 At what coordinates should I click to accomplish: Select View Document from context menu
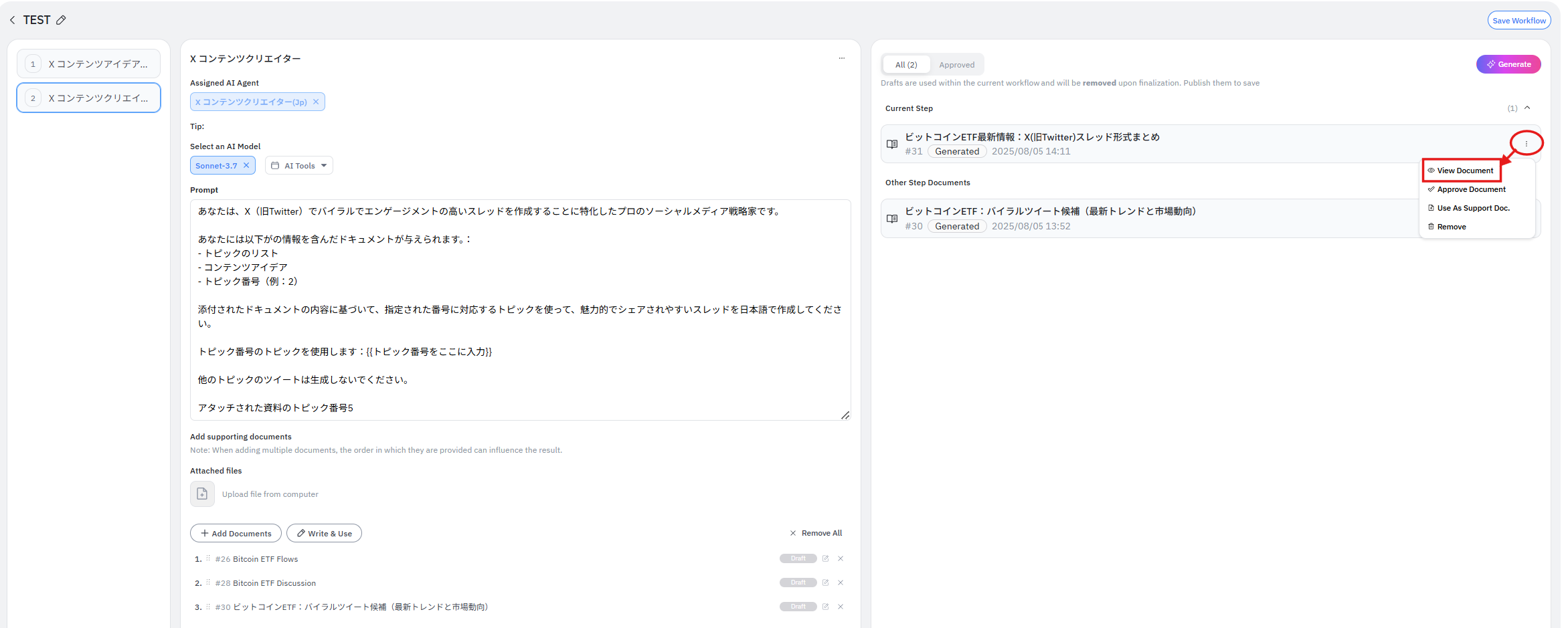pyautogui.click(x=1464, y=171)
